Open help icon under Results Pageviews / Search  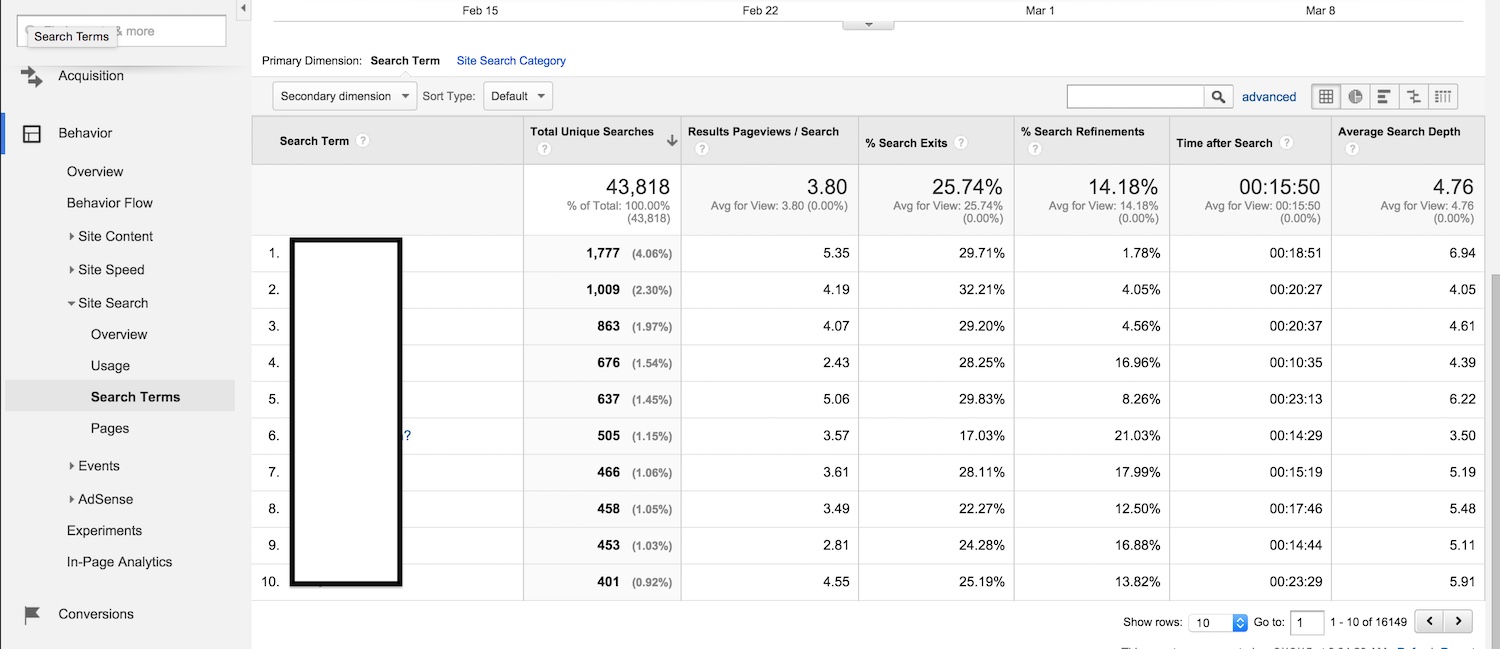[x=702, y=149]
